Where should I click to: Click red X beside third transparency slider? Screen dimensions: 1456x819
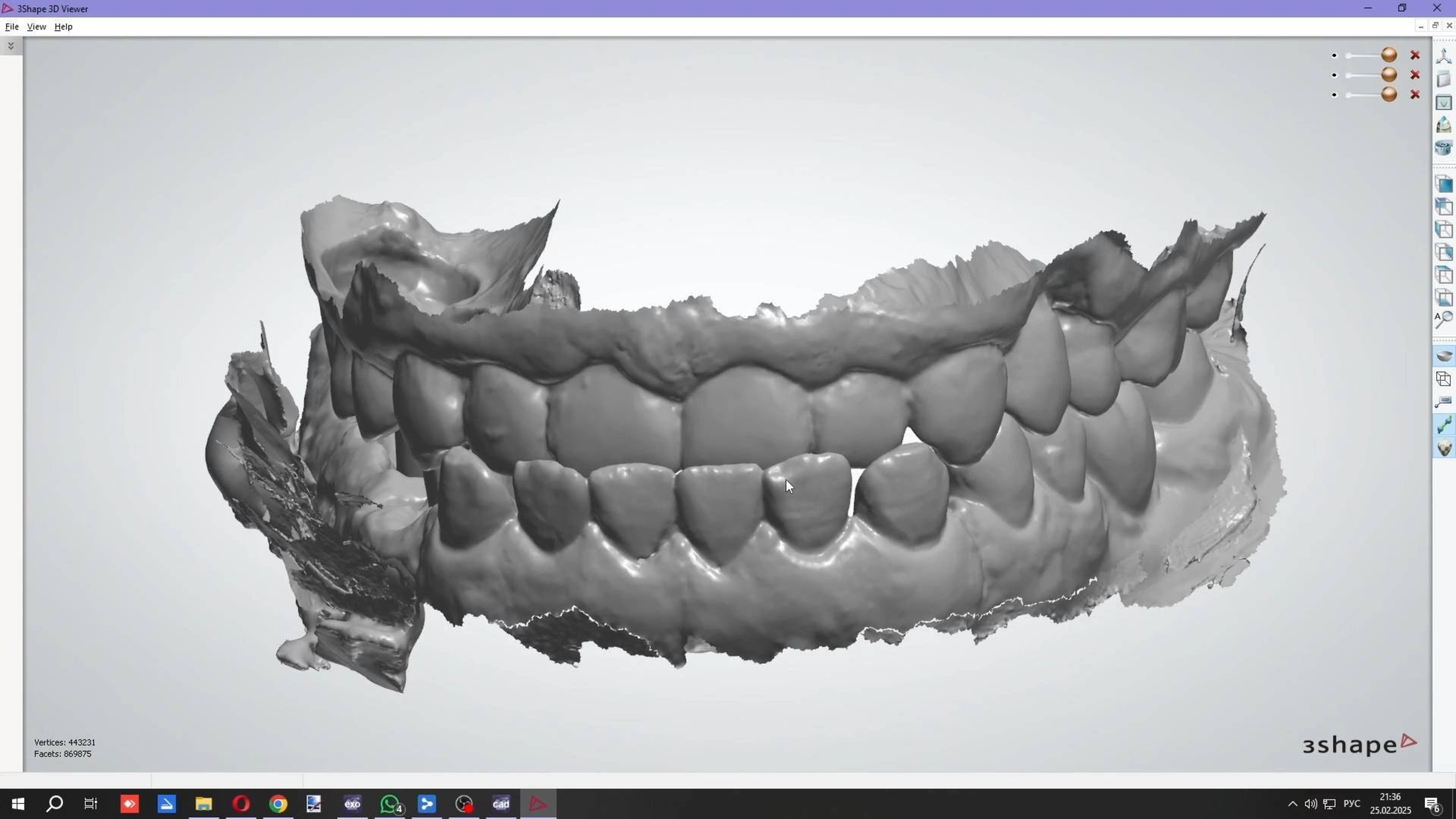pos(1415,95)
